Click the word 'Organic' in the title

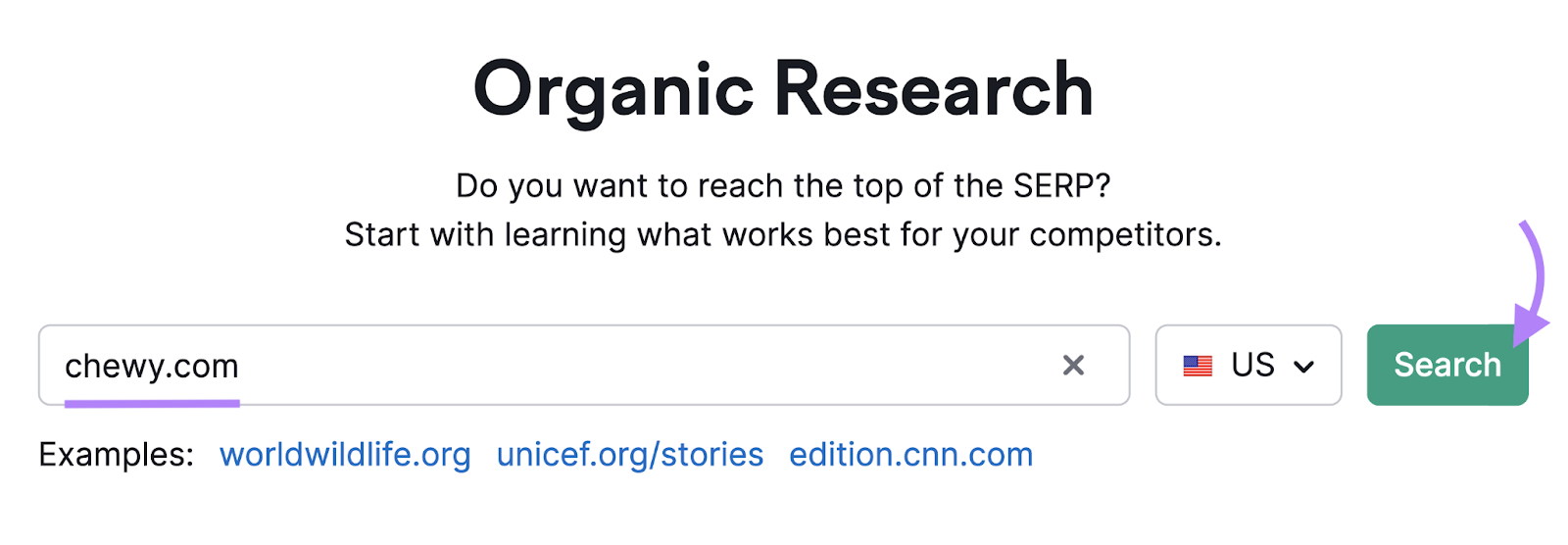click(x=613, y=89)
